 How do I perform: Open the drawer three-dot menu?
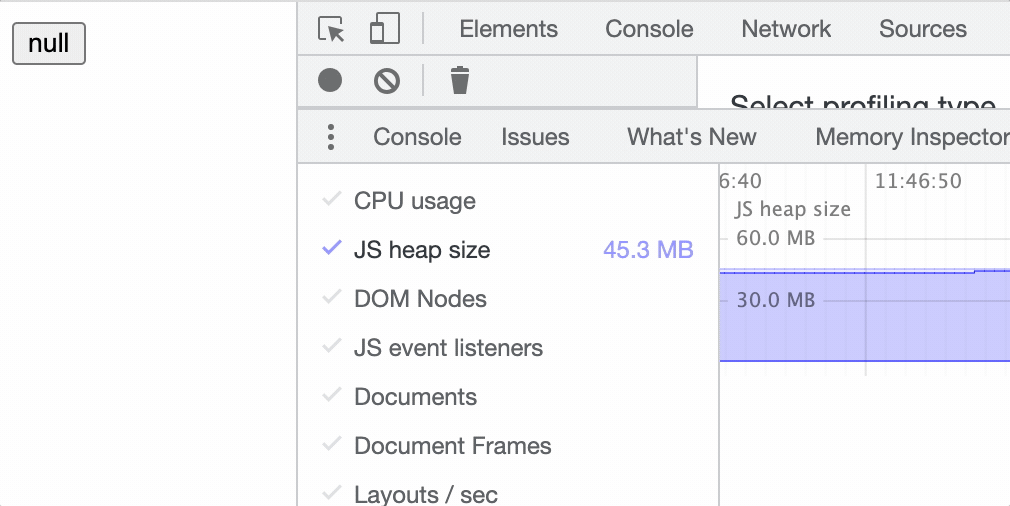[x=331, y=137]
